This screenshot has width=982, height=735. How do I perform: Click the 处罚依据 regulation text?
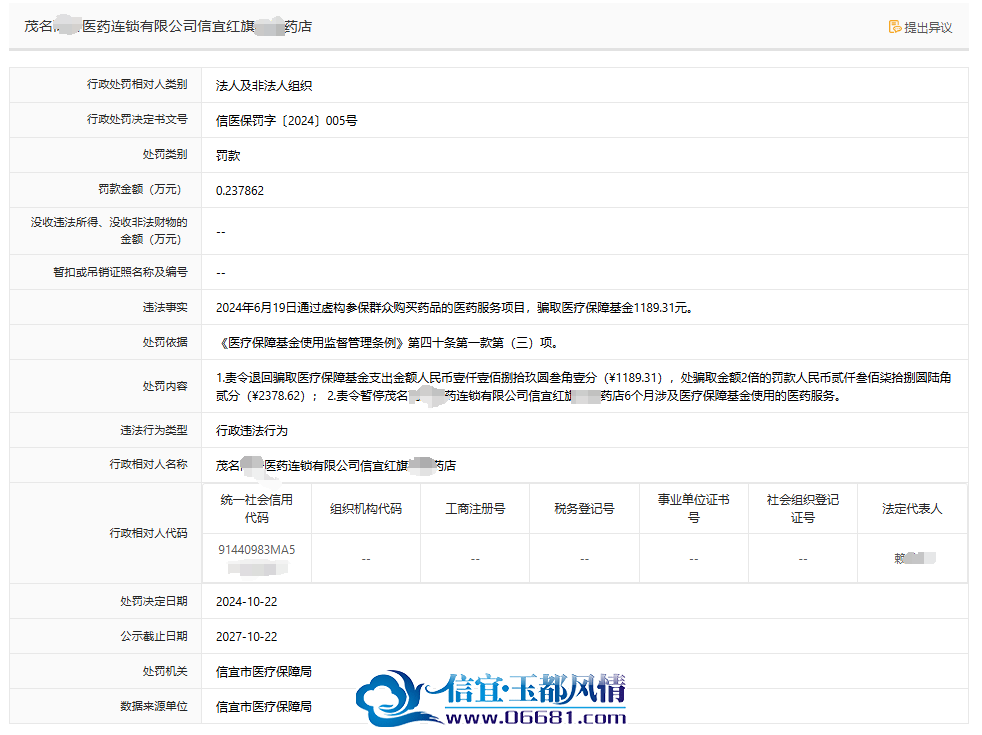[x=388, y=342]
